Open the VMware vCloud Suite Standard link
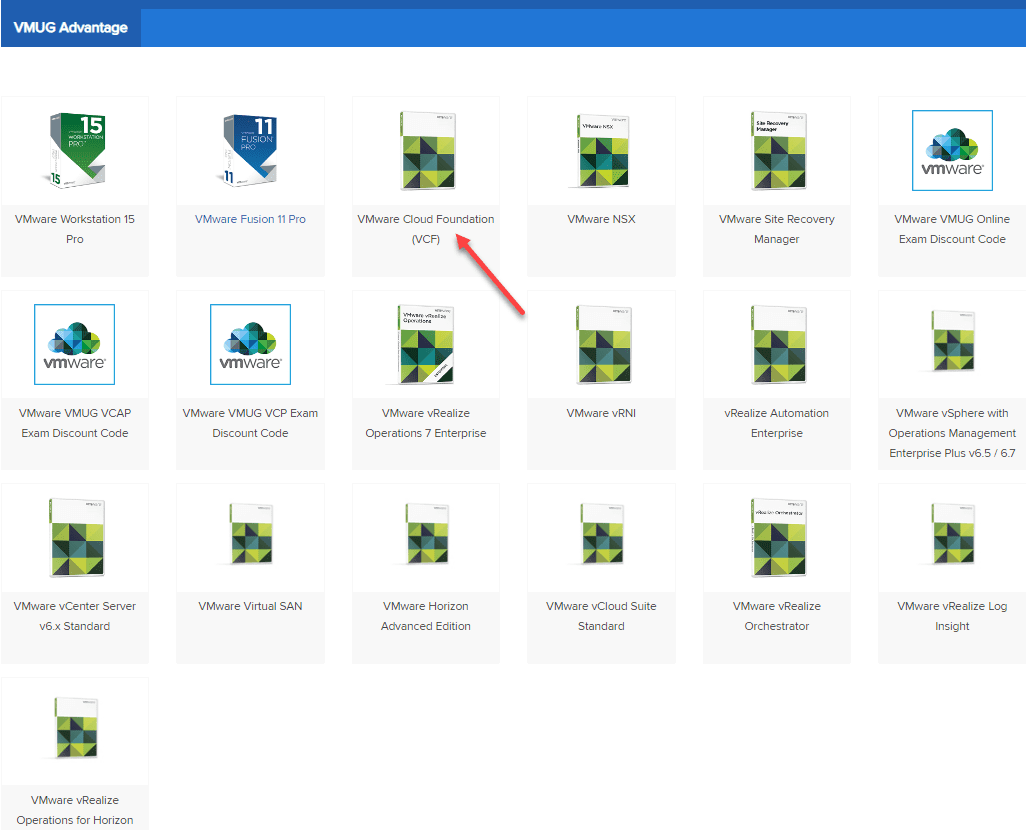 (x=601, y=616)
